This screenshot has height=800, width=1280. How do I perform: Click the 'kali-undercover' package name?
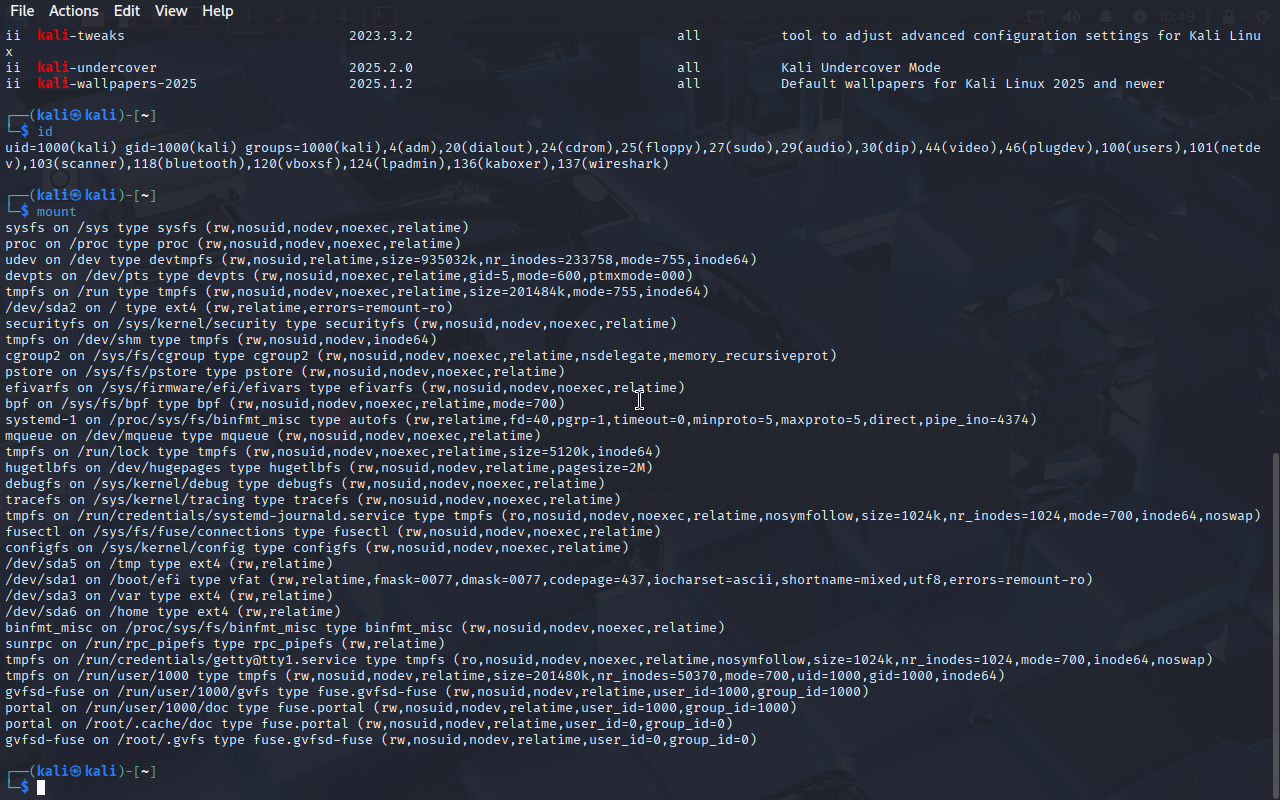point(97,67)
